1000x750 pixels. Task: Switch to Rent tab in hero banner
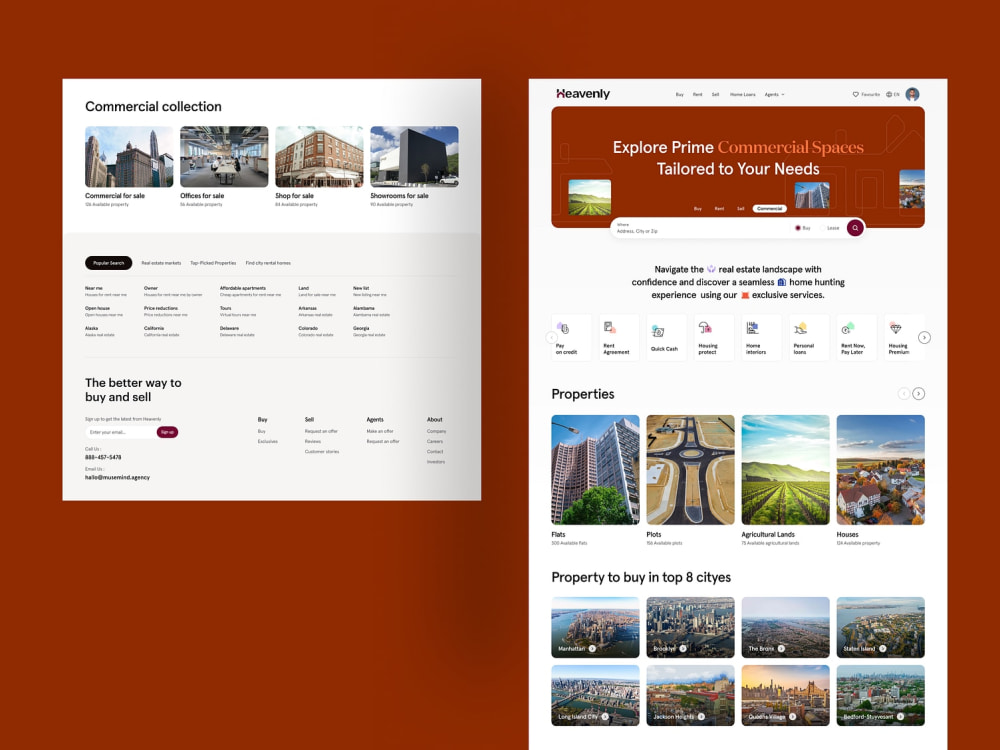[x=719, y=209]
